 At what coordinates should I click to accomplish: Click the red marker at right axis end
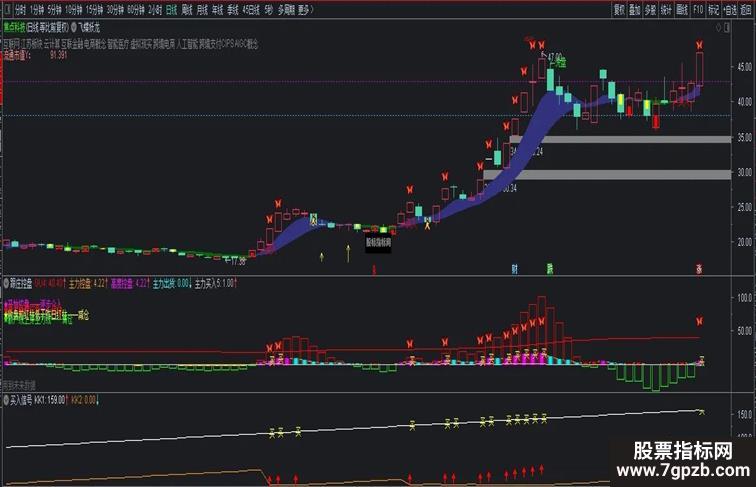(x=699, y=269)
